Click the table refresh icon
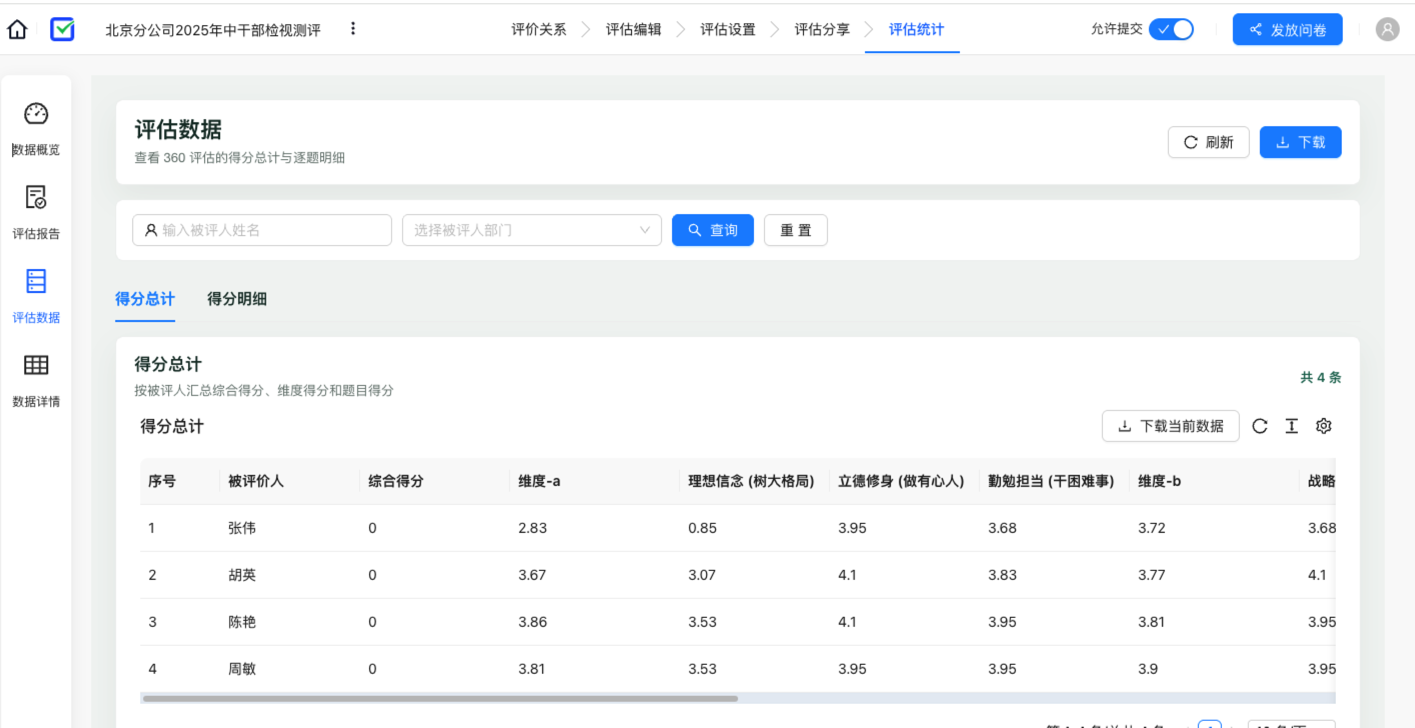This screenshot has width=1415, height=728. (1260, 426)
